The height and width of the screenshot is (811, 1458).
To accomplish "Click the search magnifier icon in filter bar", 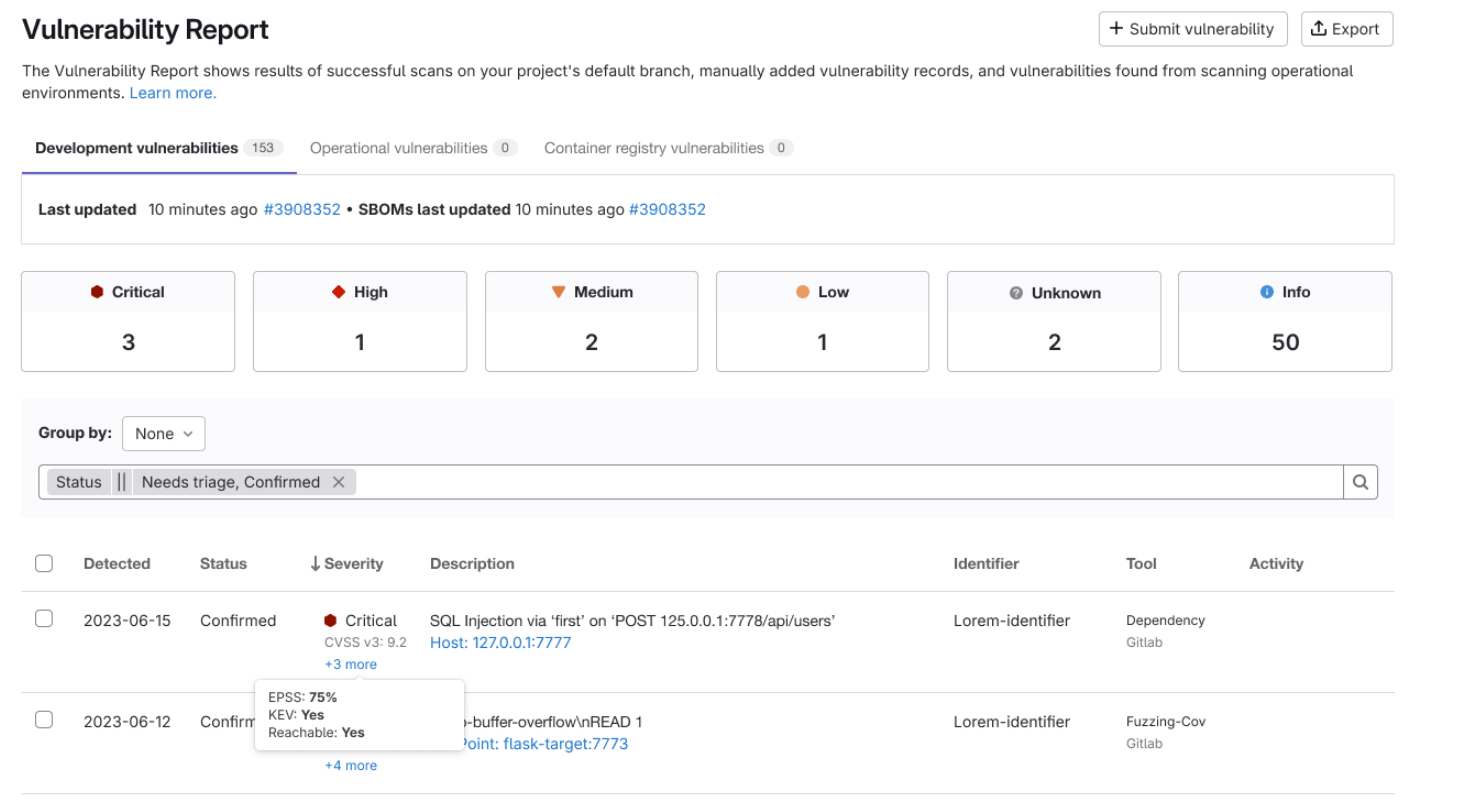I will (x=1360, y=481).
